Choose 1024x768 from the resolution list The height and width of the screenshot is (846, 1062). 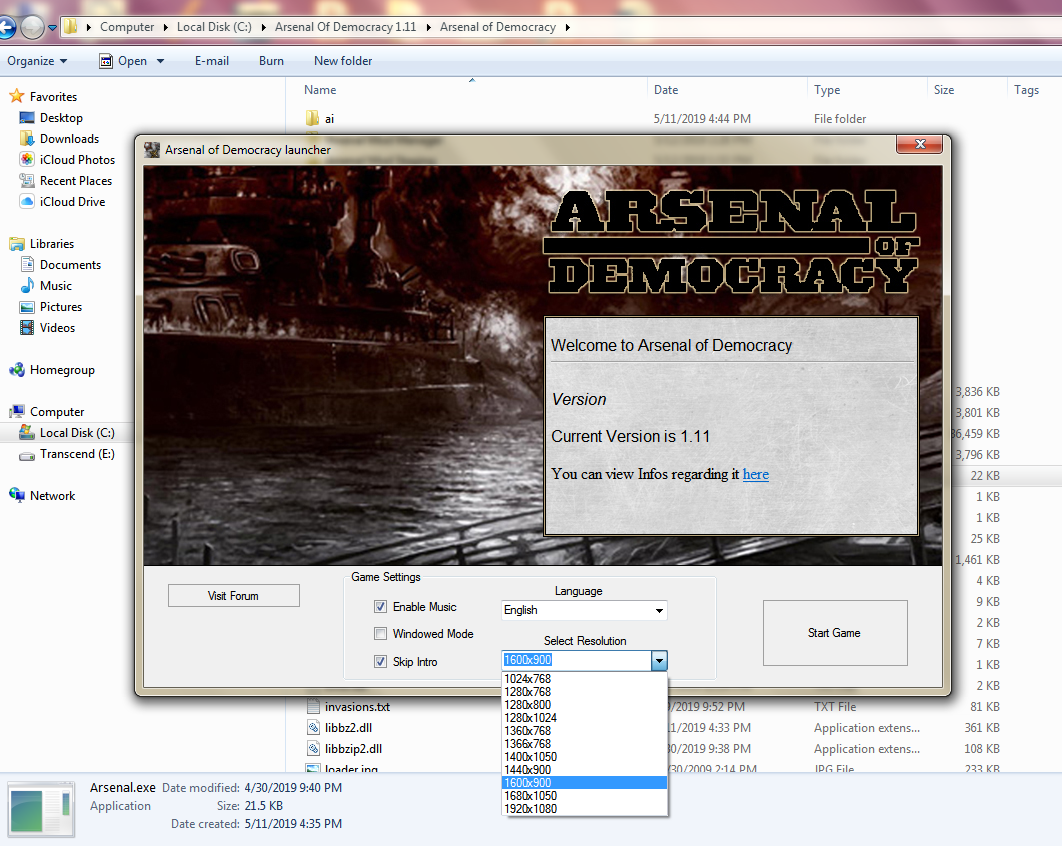[x=584, y=679]
